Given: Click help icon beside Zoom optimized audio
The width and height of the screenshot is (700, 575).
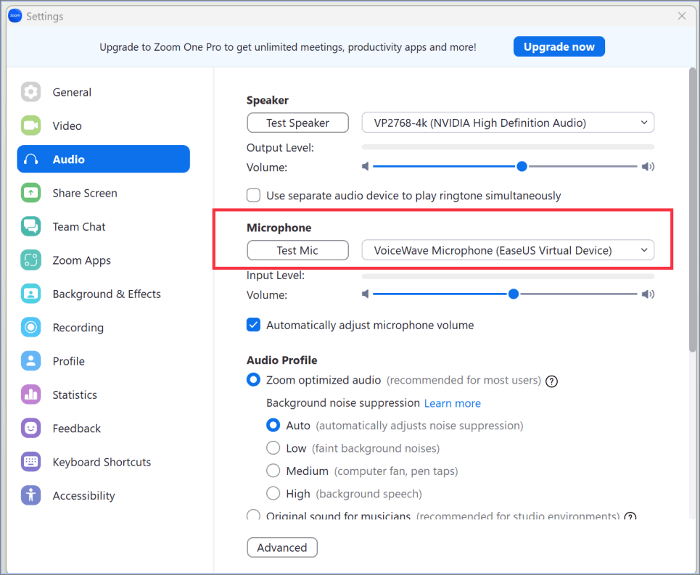Looking at the screenshot, I should (x=551, y=381).
